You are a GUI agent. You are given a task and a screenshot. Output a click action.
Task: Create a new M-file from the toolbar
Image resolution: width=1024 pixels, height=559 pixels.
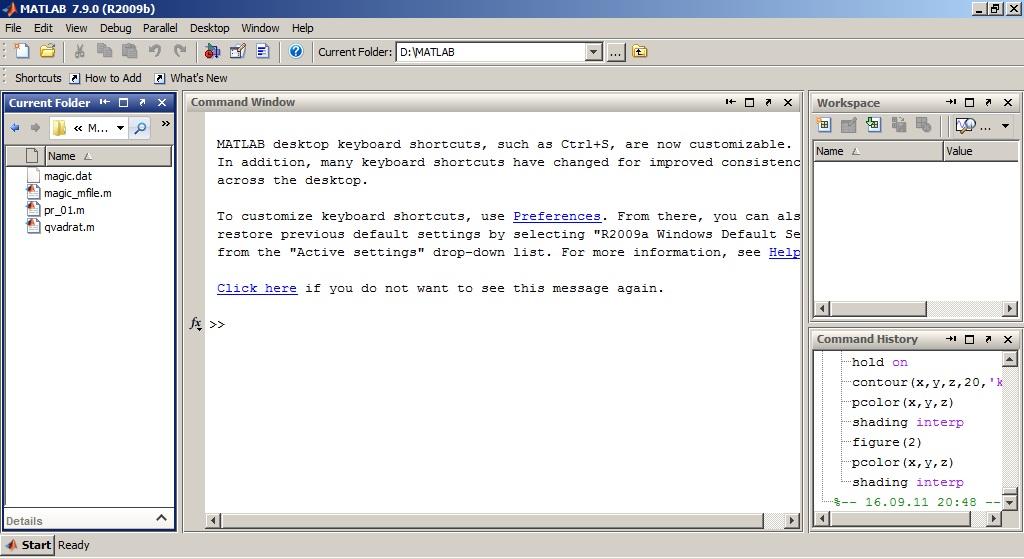22,51
